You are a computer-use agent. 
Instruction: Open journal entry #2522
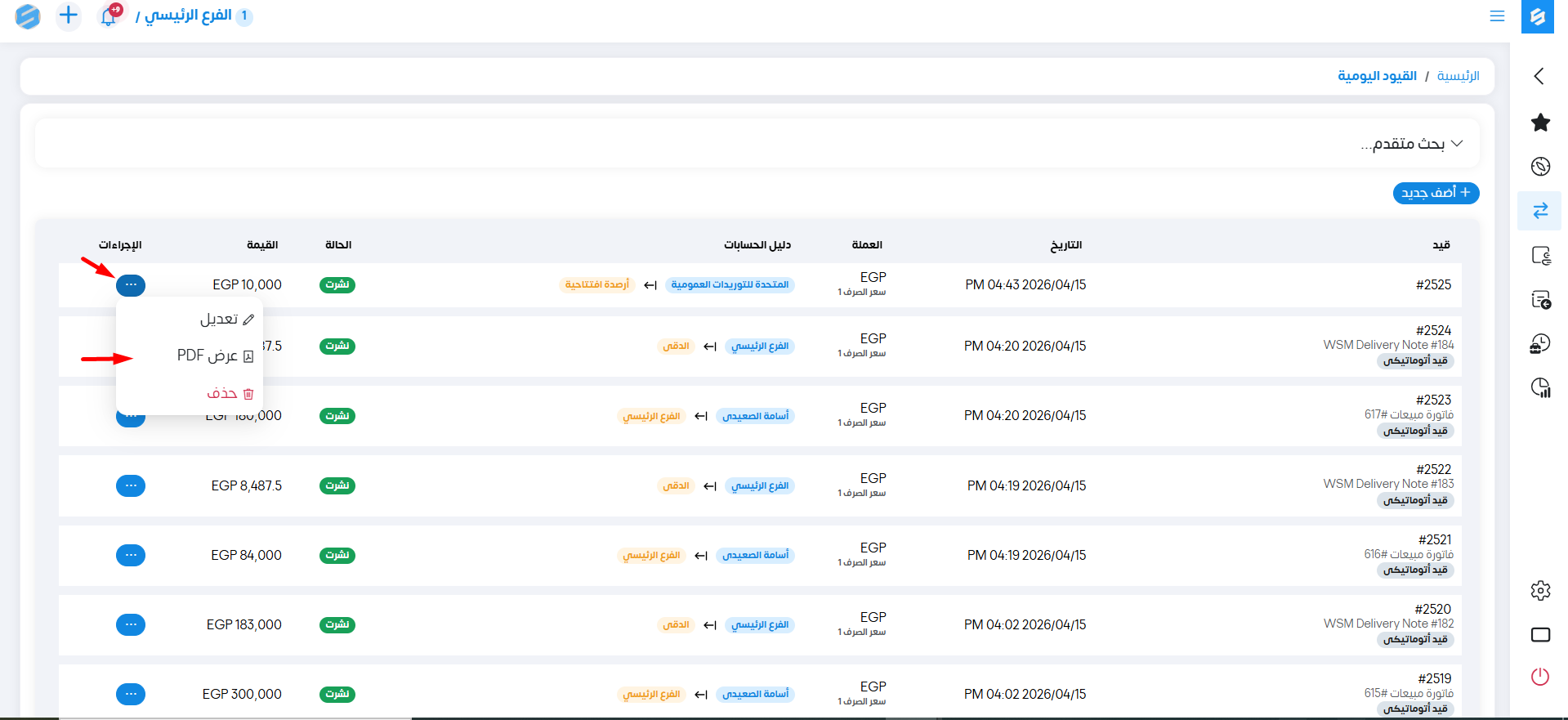coord(1433,470)
